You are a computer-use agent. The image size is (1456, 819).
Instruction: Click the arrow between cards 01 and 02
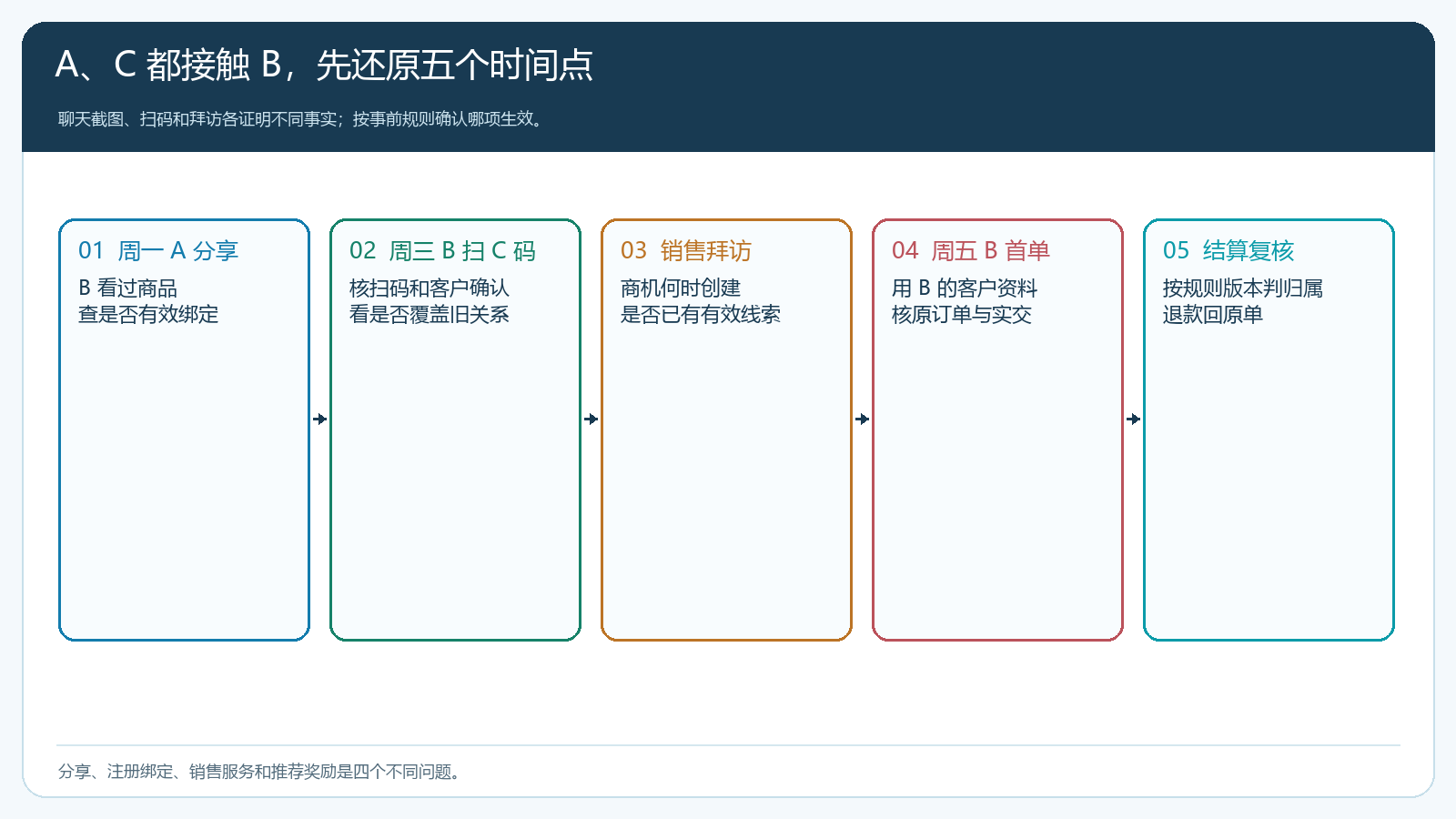click(320, 420)
